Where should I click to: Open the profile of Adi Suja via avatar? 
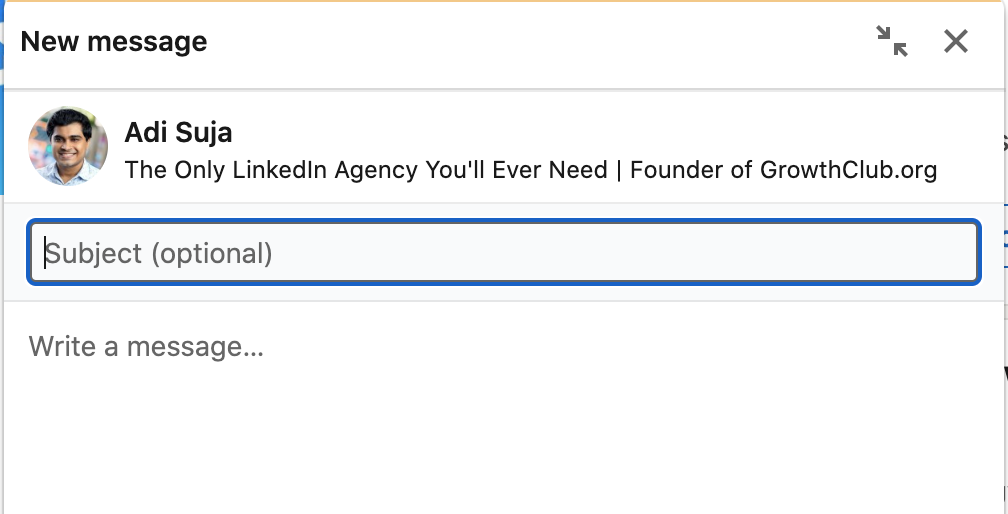click(x=68, y=147)
